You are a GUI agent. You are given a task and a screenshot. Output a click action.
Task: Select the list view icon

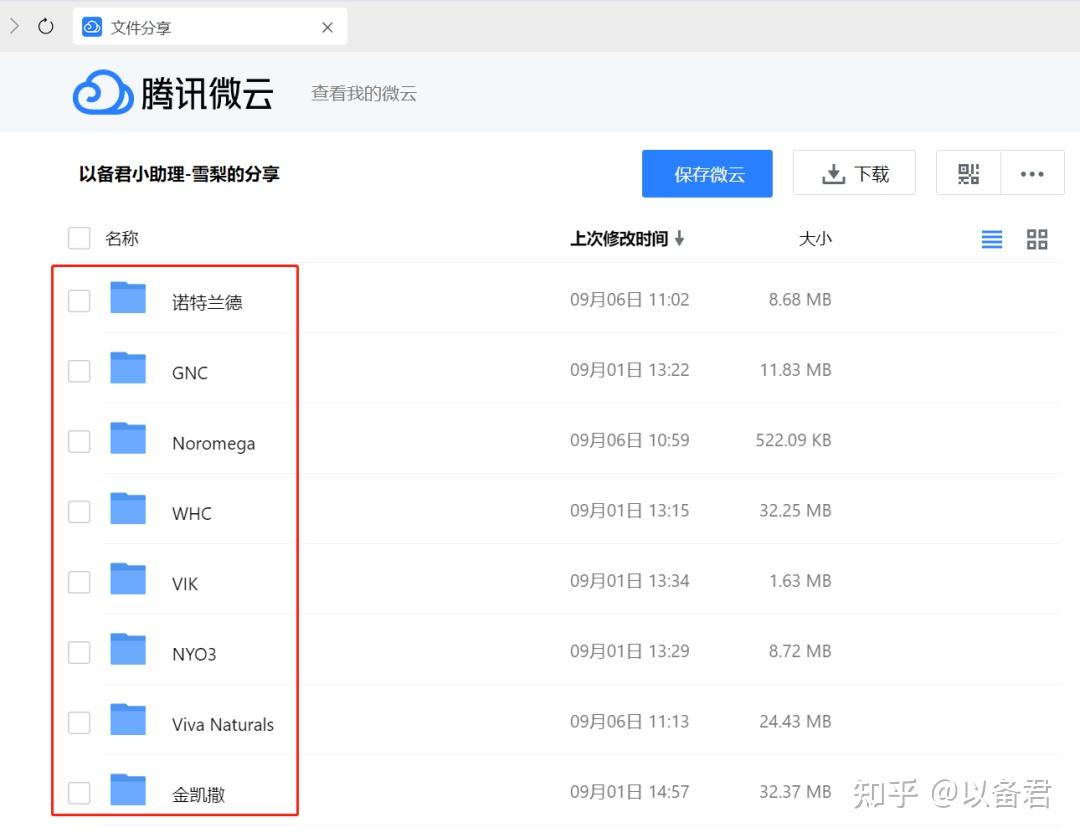(x=991, y=239)
